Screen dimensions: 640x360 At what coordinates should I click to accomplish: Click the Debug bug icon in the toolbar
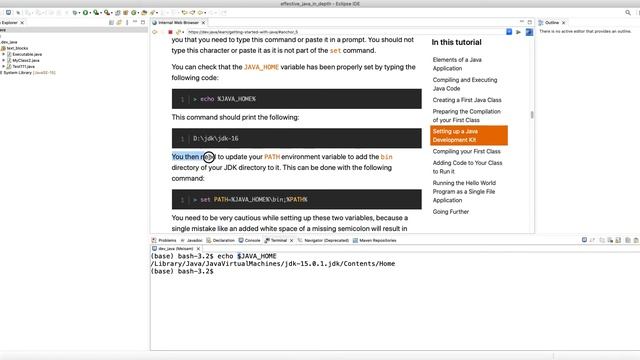click(75, 13)
